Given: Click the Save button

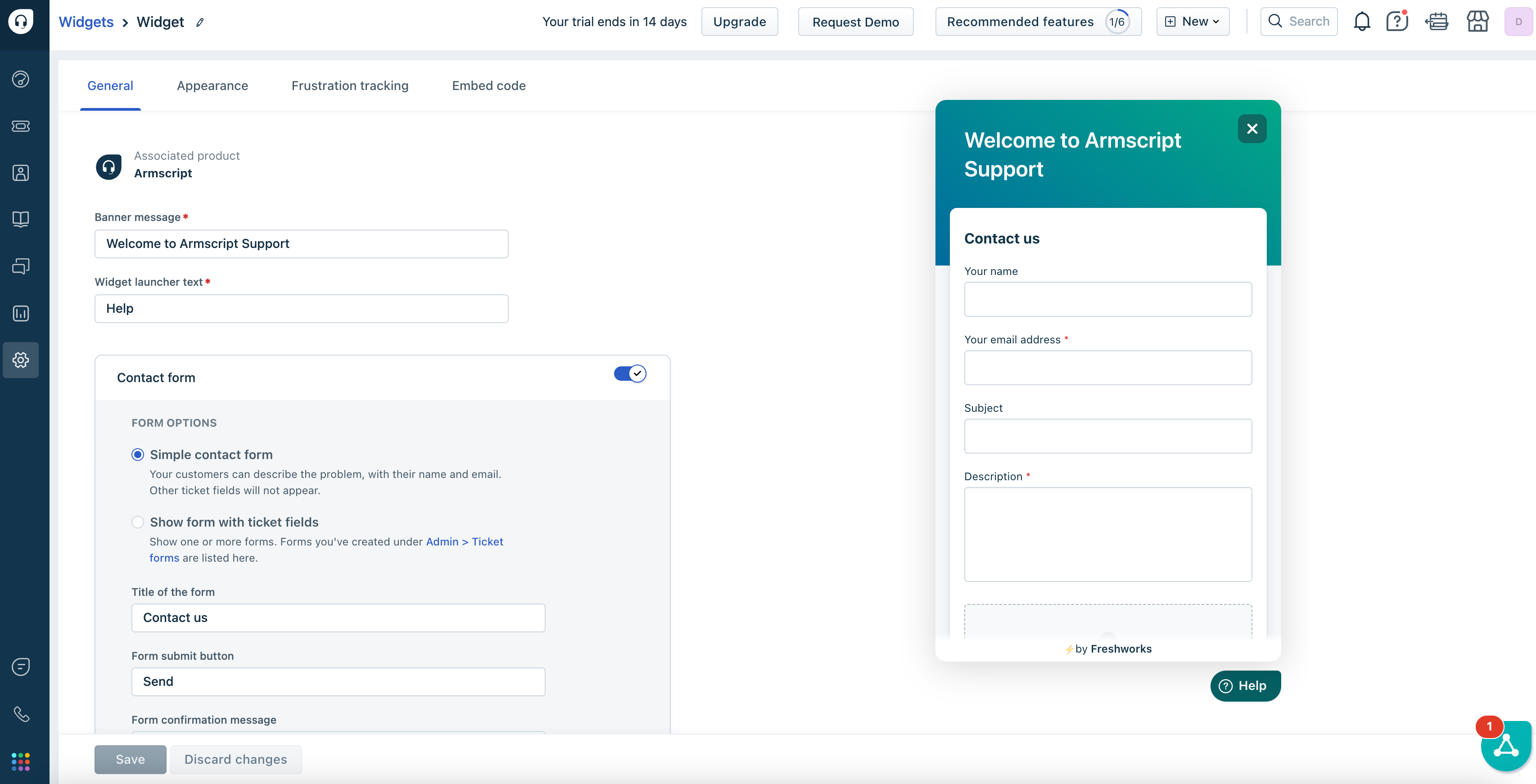Looking at the screenshot, I should (x=130, y=759).
